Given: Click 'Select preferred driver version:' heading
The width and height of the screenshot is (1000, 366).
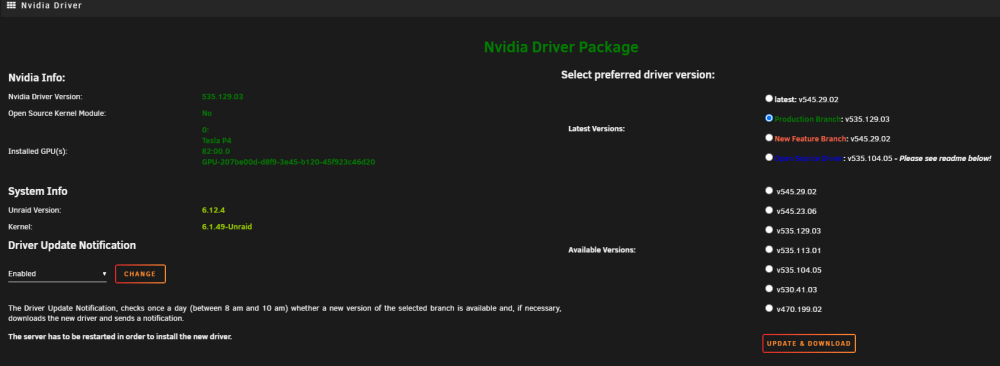Looking at the screenshot, I should point(638,75).
